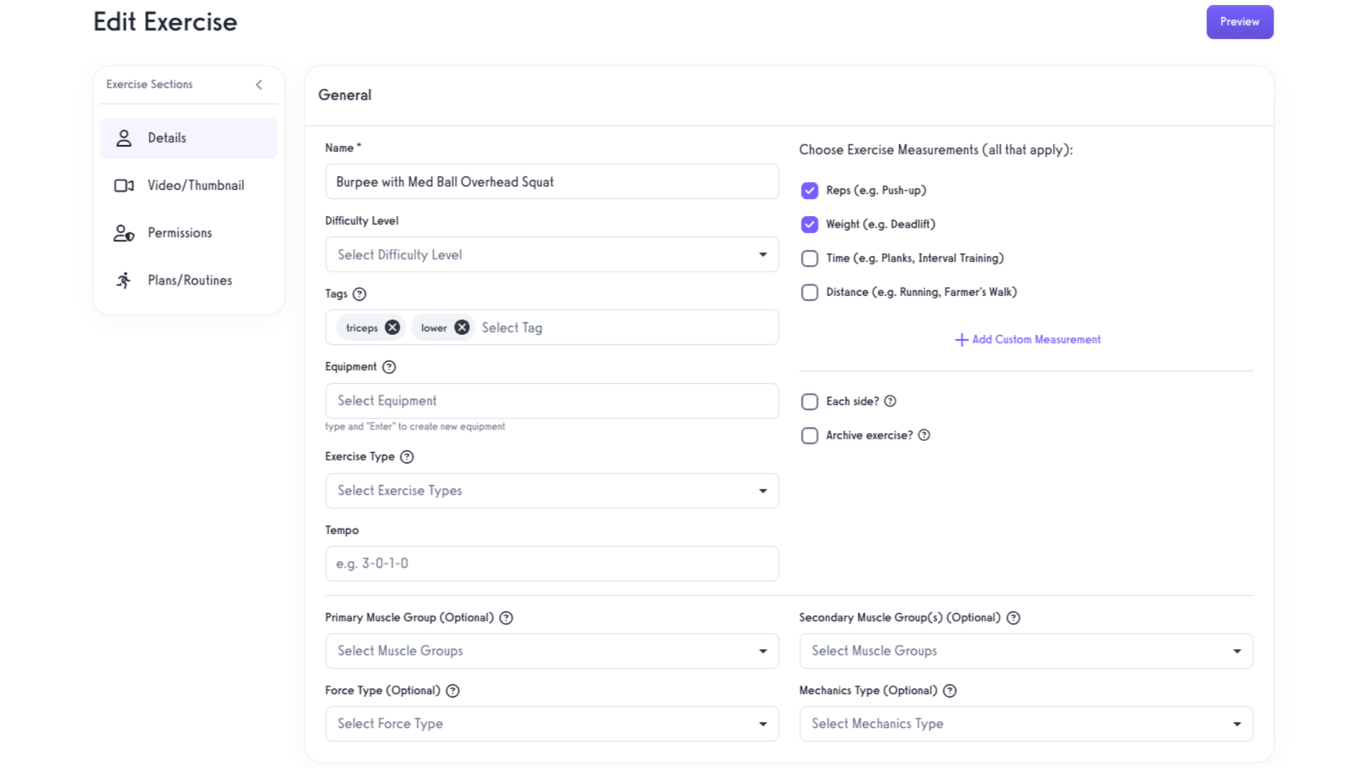Screen dimensions: 1366x768
Task: Expand the Select Force Type dropdown
Action: [x=552, y=724]
